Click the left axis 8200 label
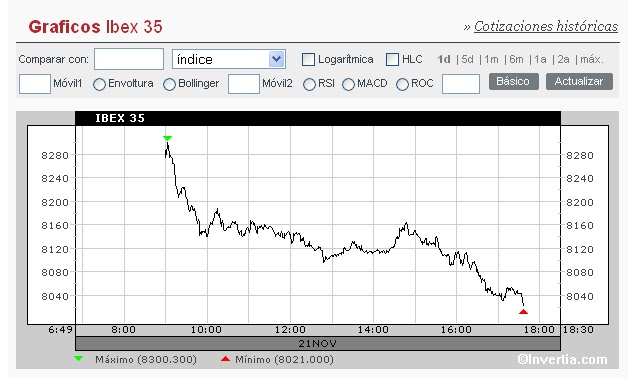The image size is (638, 378). 55,202
